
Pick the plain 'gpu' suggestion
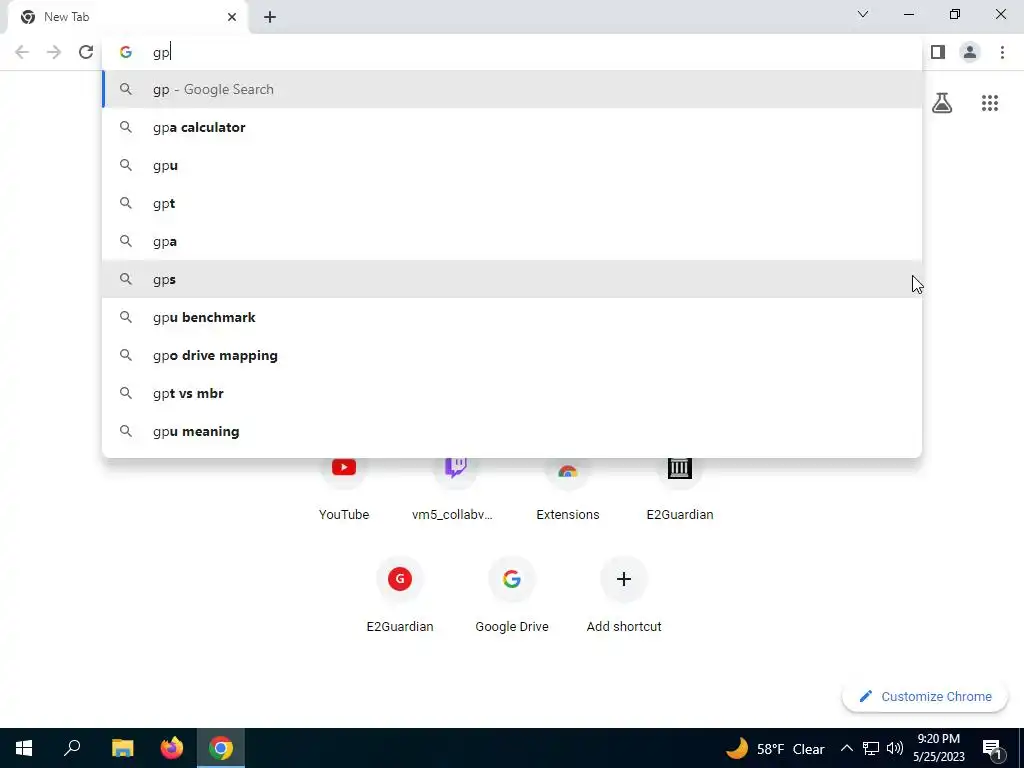point(512,165)
